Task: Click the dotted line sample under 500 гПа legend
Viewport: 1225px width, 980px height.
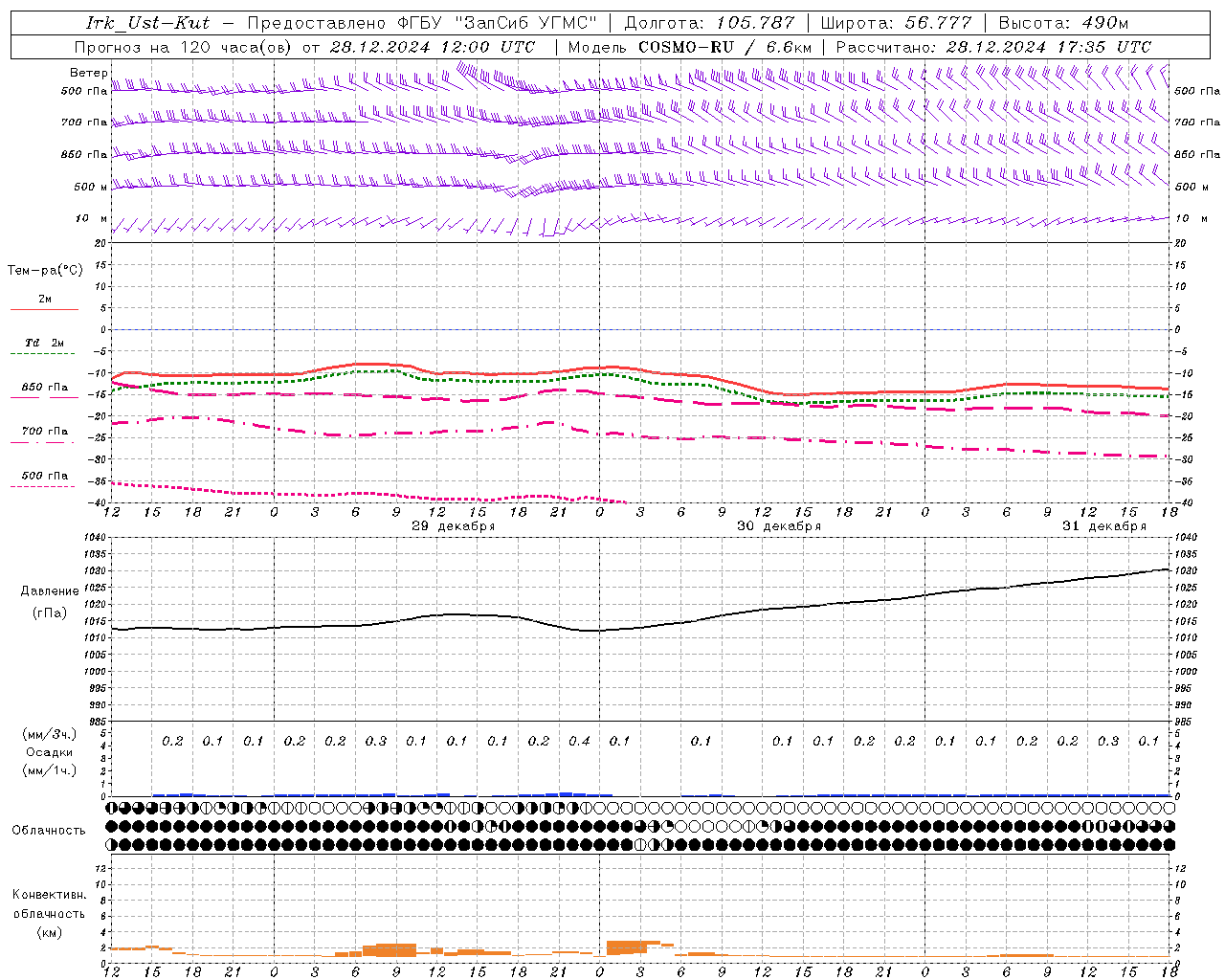Action: pos(44,486)
